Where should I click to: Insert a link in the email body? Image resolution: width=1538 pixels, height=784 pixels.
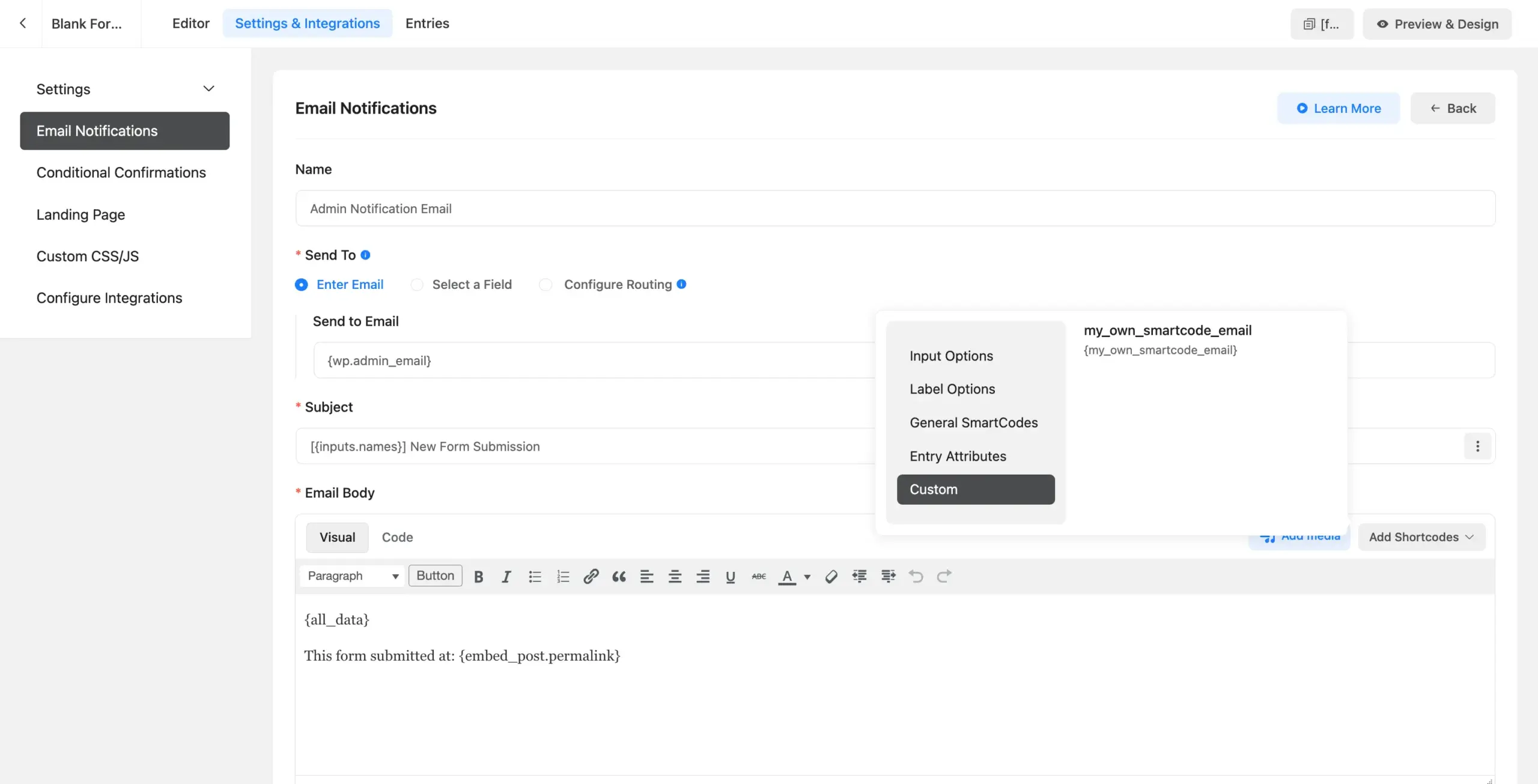tap(591, 576)
